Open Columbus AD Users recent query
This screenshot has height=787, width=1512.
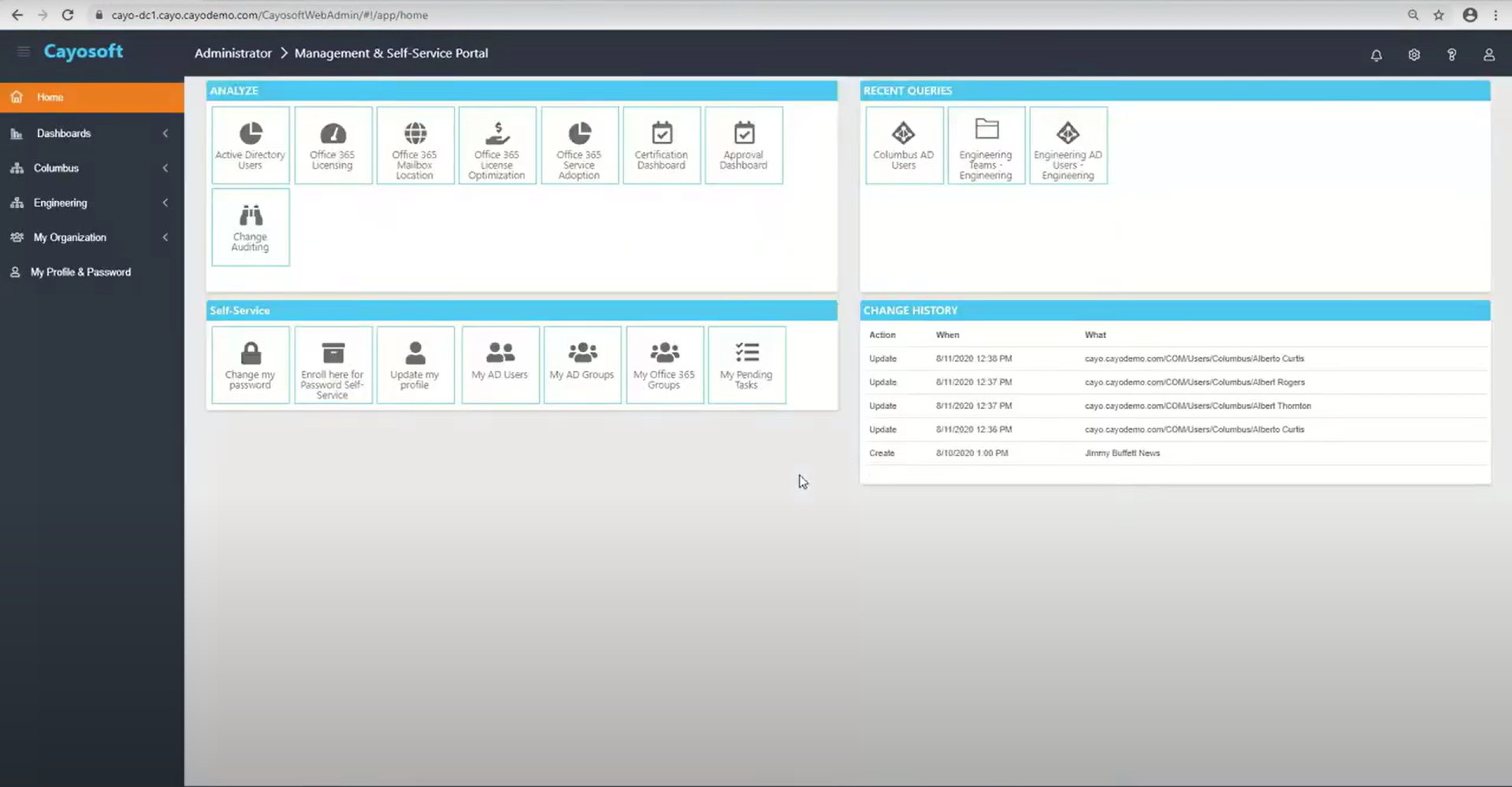click(x=903, y=146)
